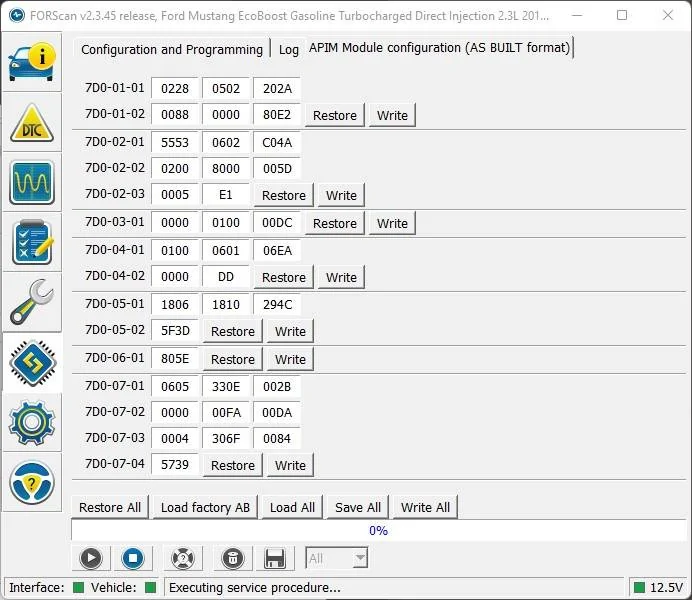Image resolution: width=692 pixels, height=600 pixels.
Task: Open the All dropdown in bottom toolbar
Action: (x=336, y=558)
